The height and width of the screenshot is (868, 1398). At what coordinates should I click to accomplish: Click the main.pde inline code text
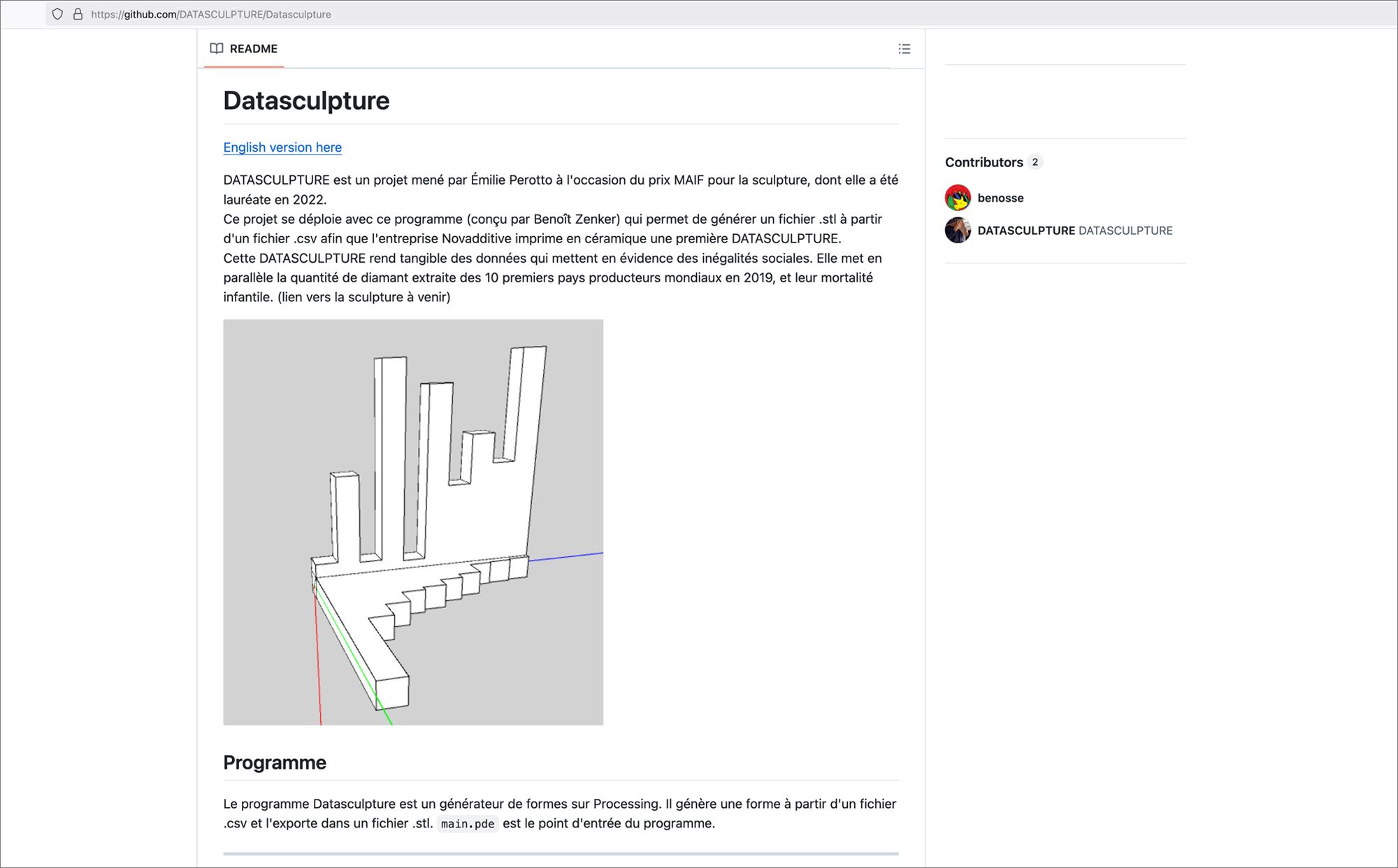click(x=467, y=824)
